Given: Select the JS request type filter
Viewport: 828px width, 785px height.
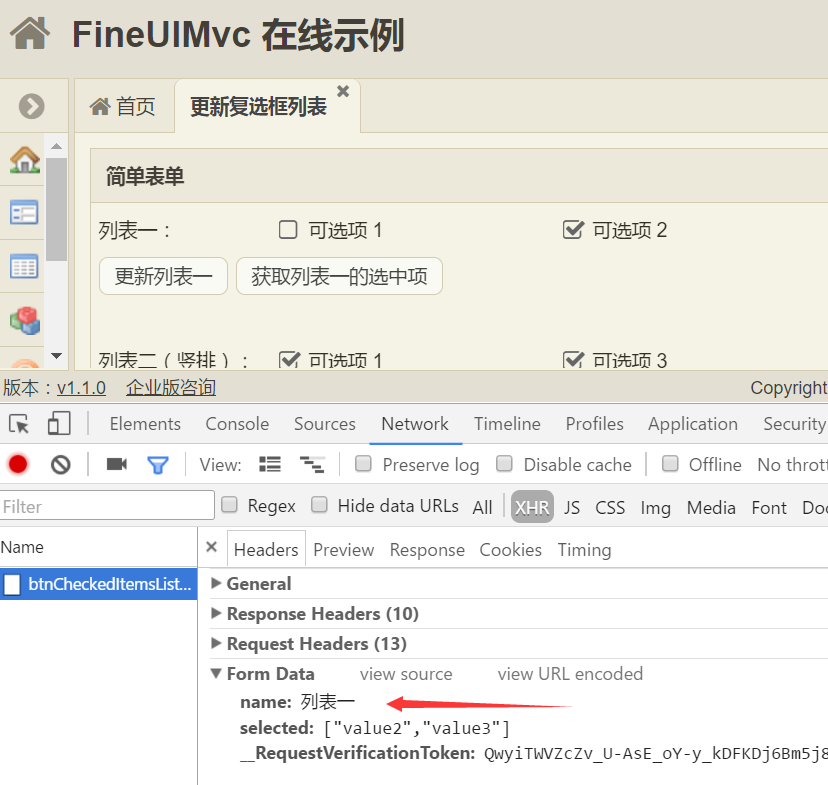Looking at the screenshot, I should [x=572, y=507].
